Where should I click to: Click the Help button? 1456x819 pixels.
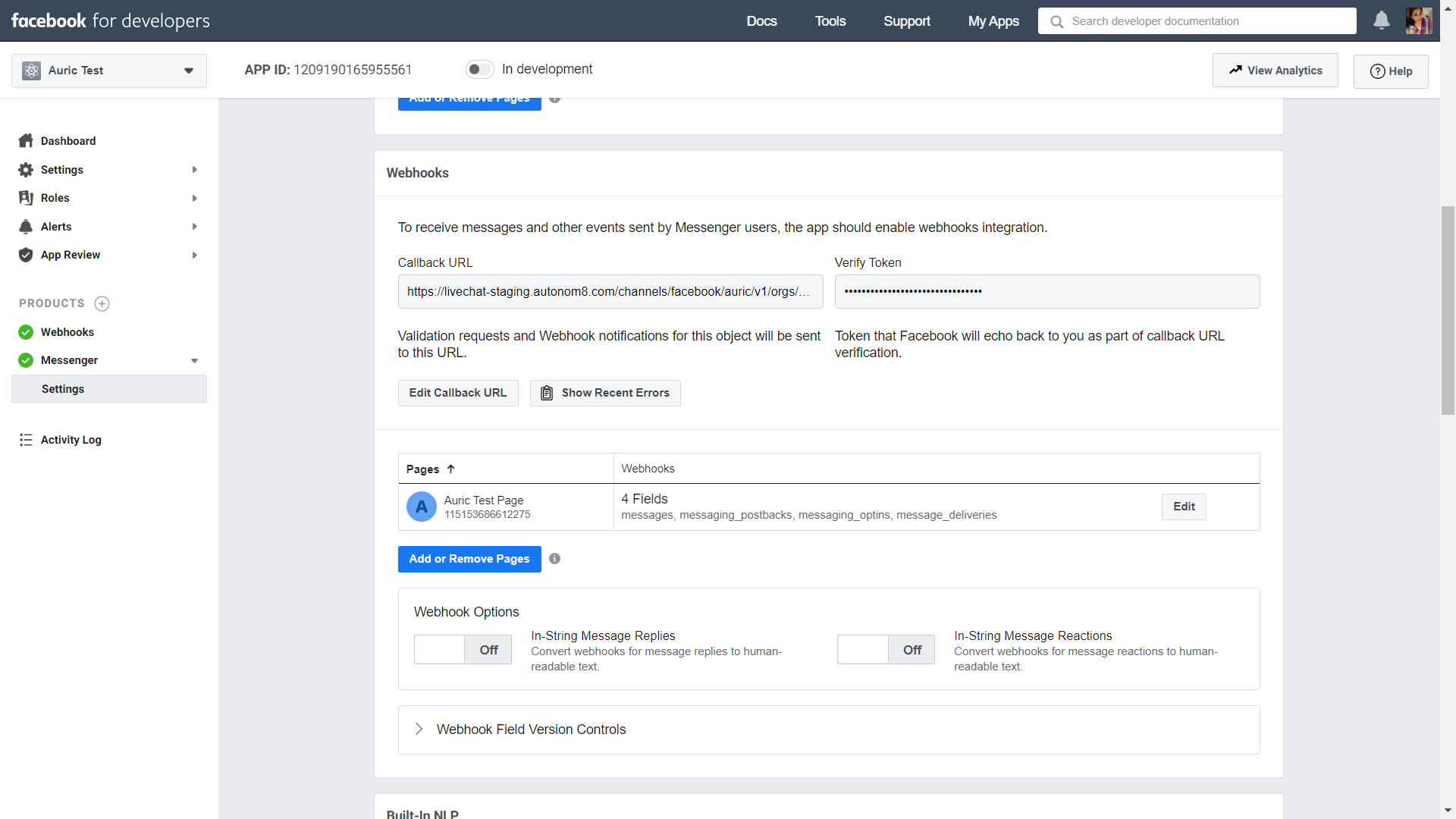click(x=1391, y=71)
